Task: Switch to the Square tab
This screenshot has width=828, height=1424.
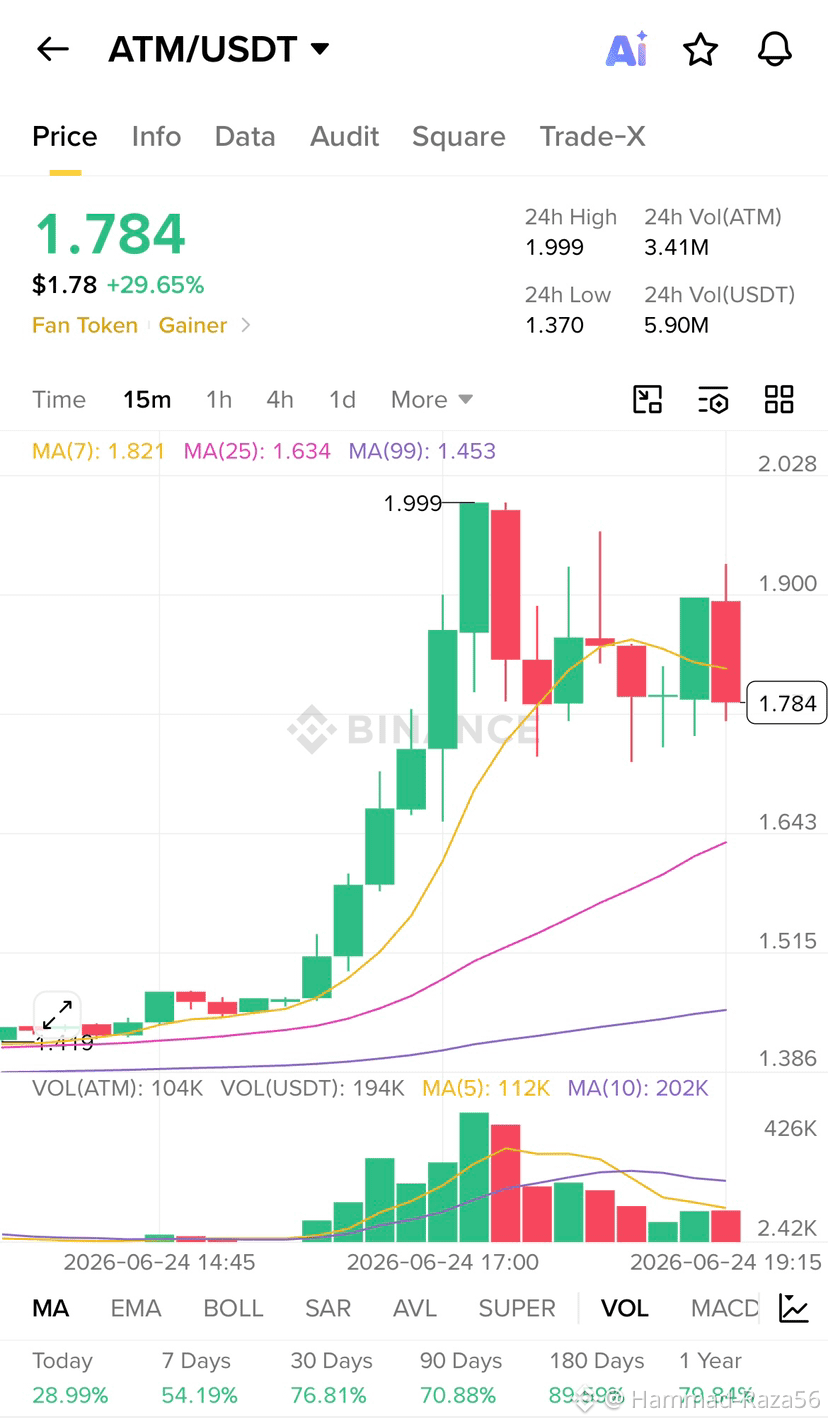Action: (459, 137)
